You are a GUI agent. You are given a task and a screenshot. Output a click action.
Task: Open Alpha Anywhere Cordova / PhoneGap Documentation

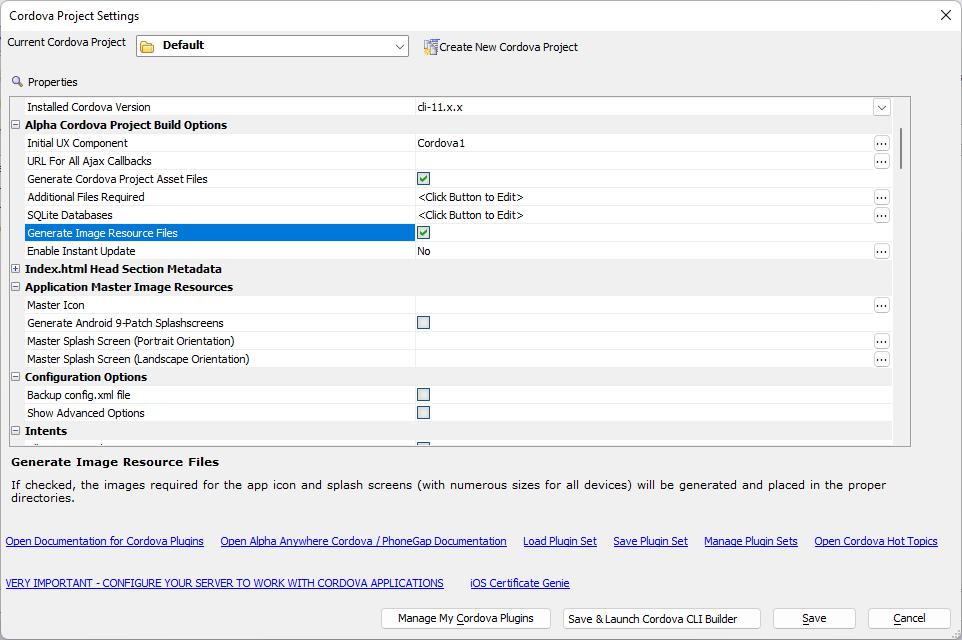363,541
